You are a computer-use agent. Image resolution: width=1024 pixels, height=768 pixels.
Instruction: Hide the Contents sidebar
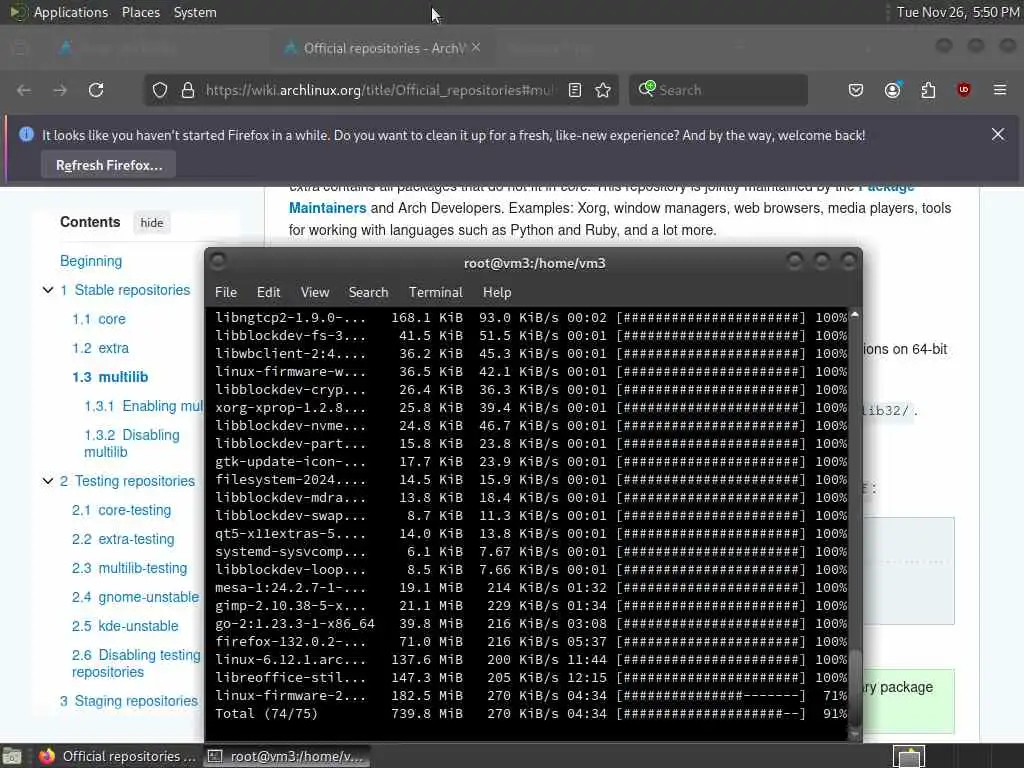click(x=152, y=223)
